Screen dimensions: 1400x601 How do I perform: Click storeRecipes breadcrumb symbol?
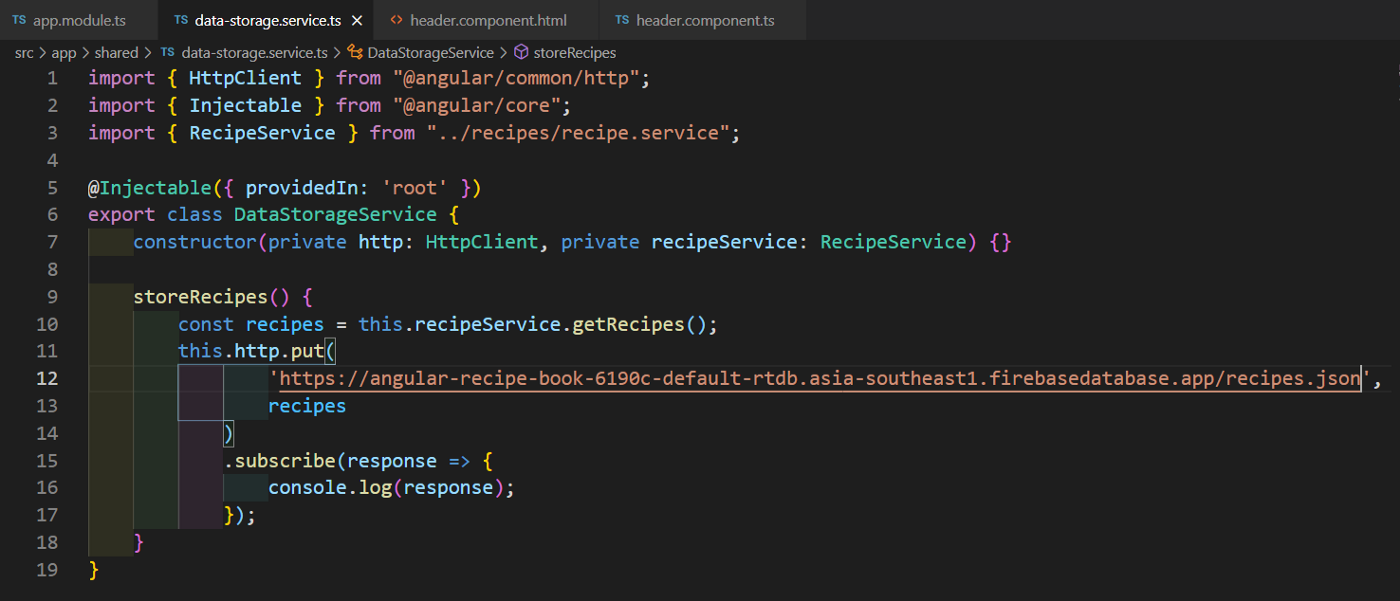coord(574,53)
